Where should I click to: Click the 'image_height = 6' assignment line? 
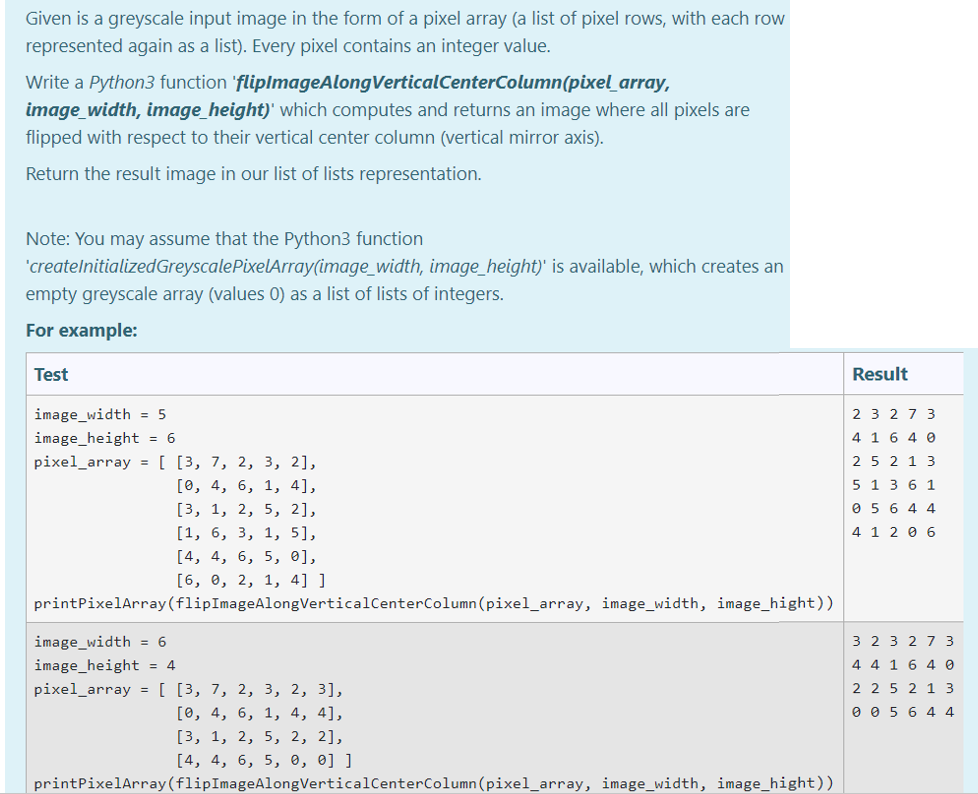[102, 437]
